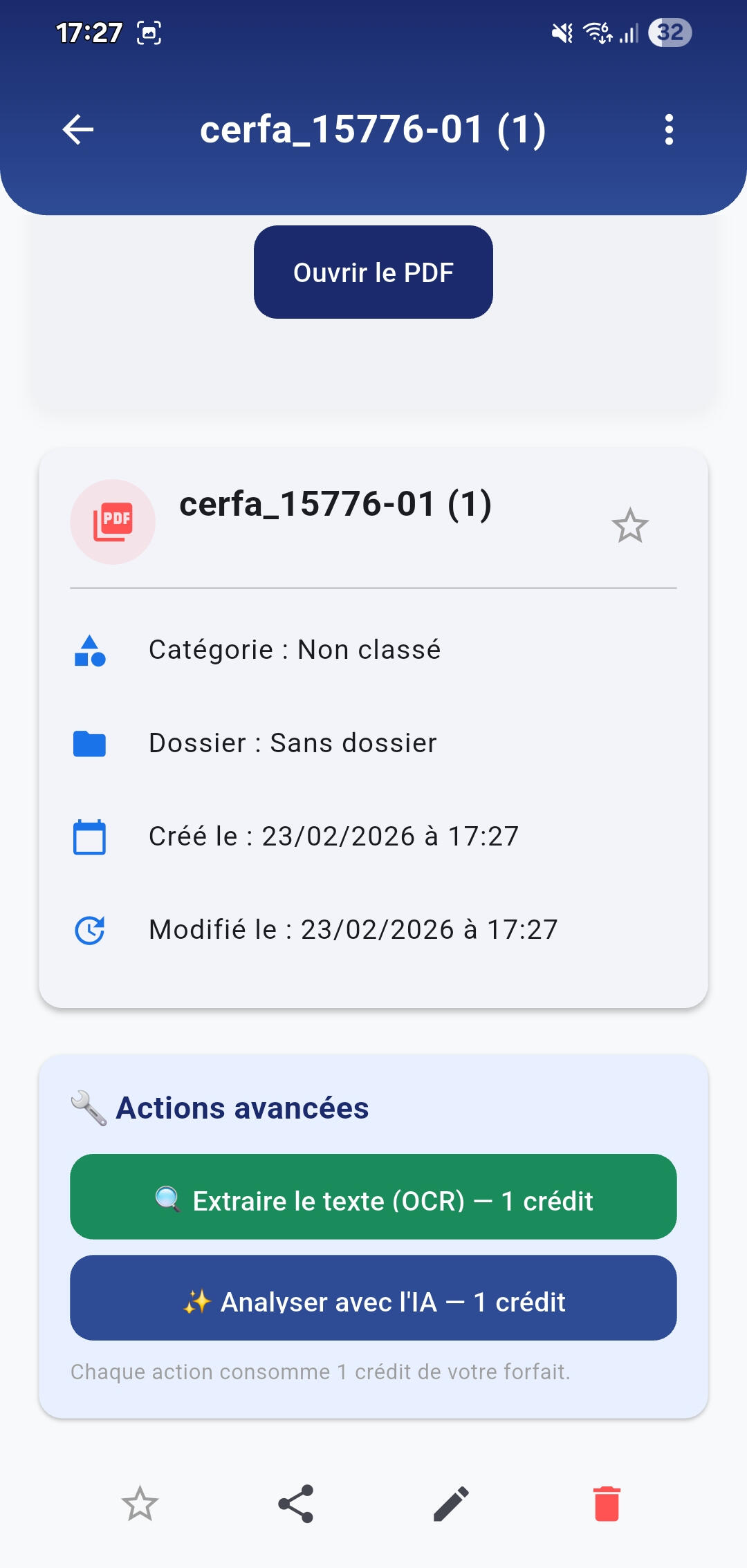Tap the back arrow in header
Screen dimensions: 747x1568
[x=78, y=129]
